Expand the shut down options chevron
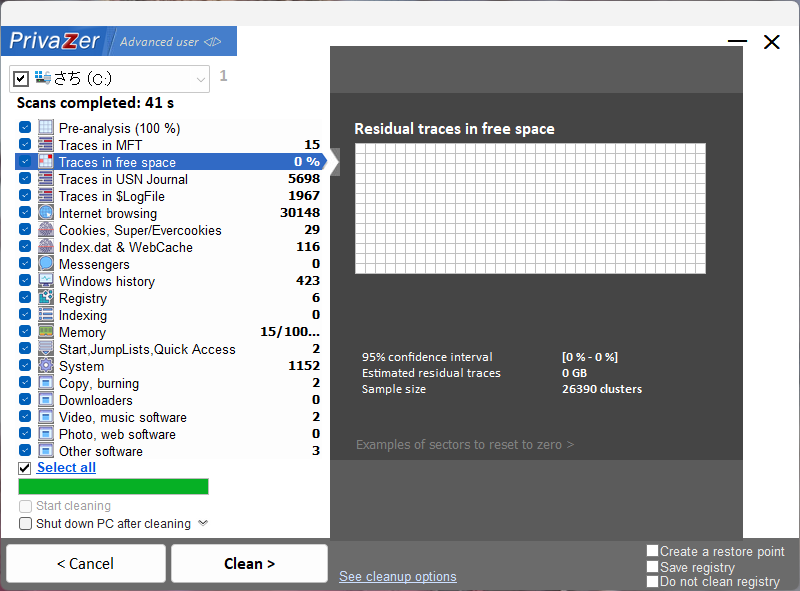The image size is (800, 591). point(203,523)
